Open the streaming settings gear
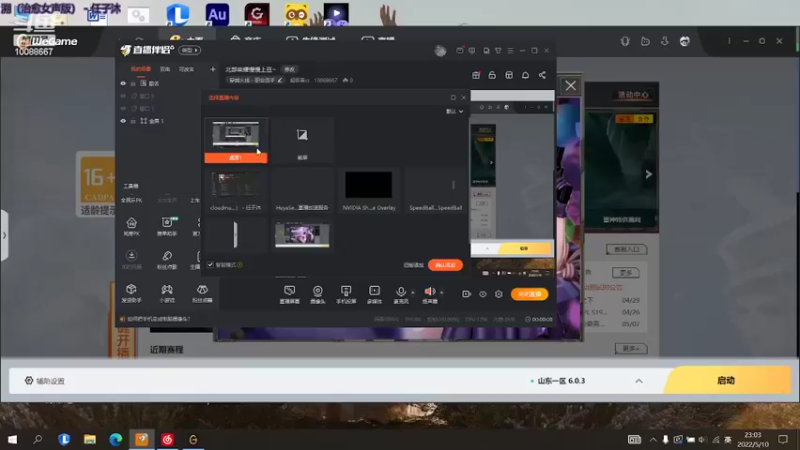This screenshot has width=800, height=450. tap(498, 294)
